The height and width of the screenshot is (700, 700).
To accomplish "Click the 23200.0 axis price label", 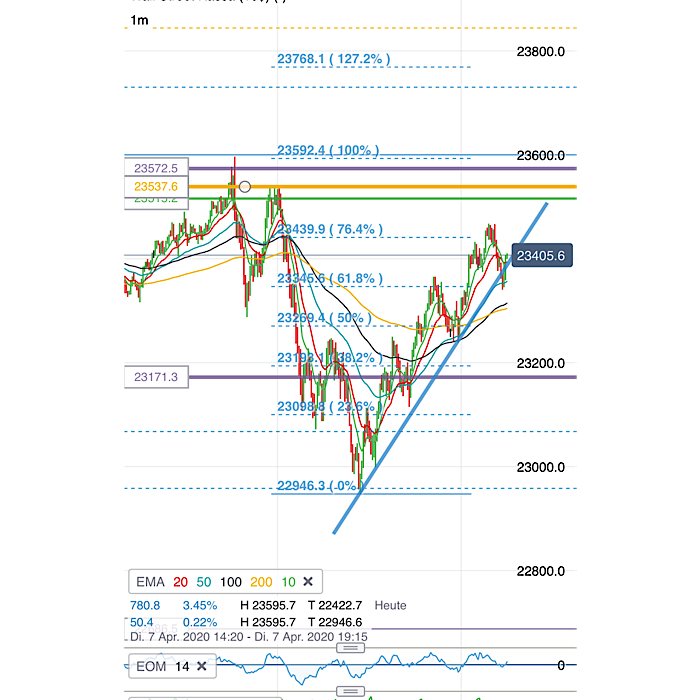I will point(541,363).
